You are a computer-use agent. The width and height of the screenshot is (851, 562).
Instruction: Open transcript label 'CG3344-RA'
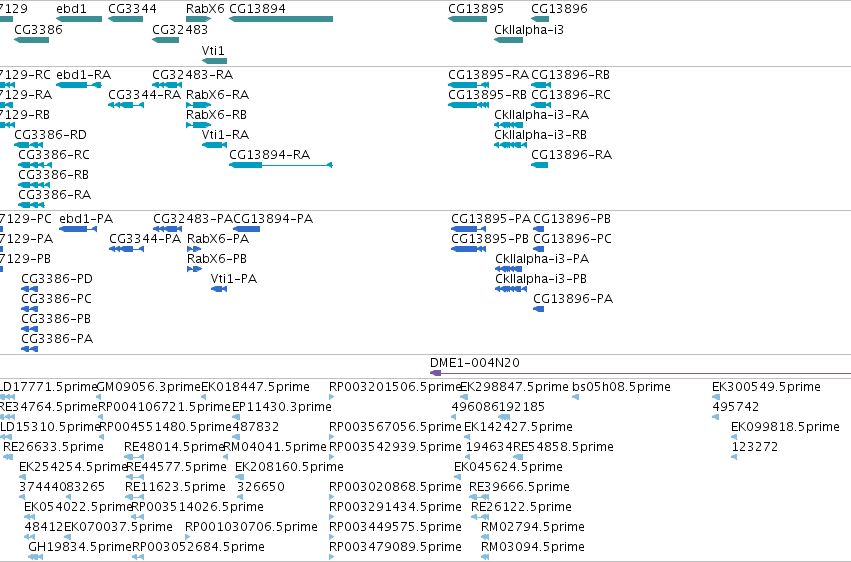144,95
